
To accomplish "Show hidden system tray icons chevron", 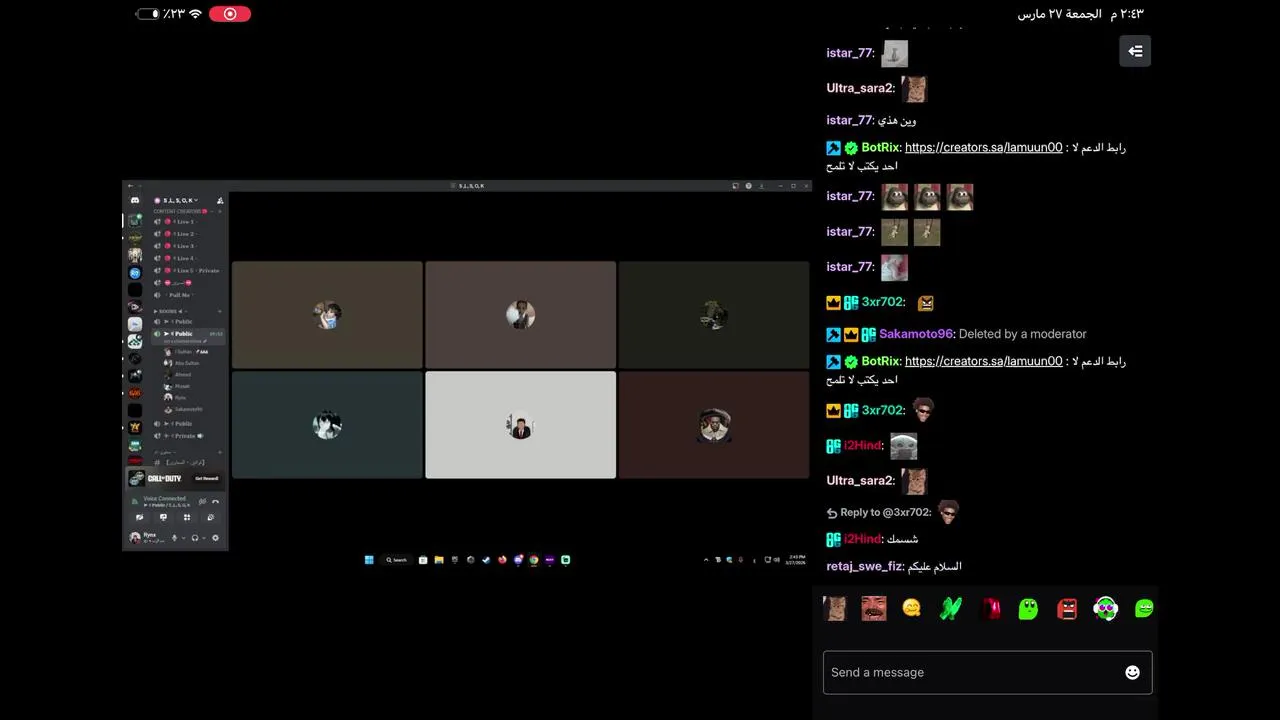I will [x=706, y=560].
